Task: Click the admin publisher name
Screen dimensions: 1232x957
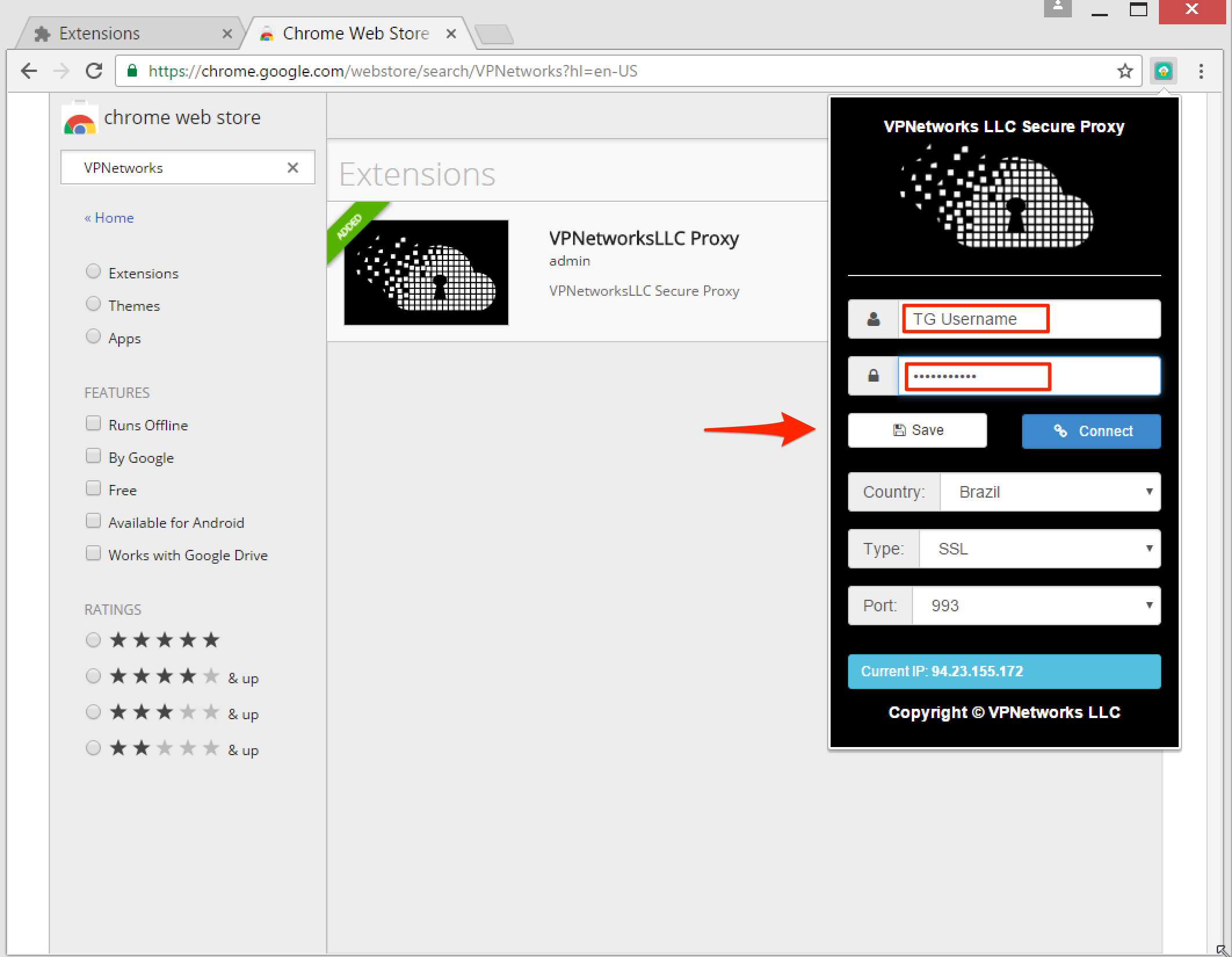Action: coord(570,261)
